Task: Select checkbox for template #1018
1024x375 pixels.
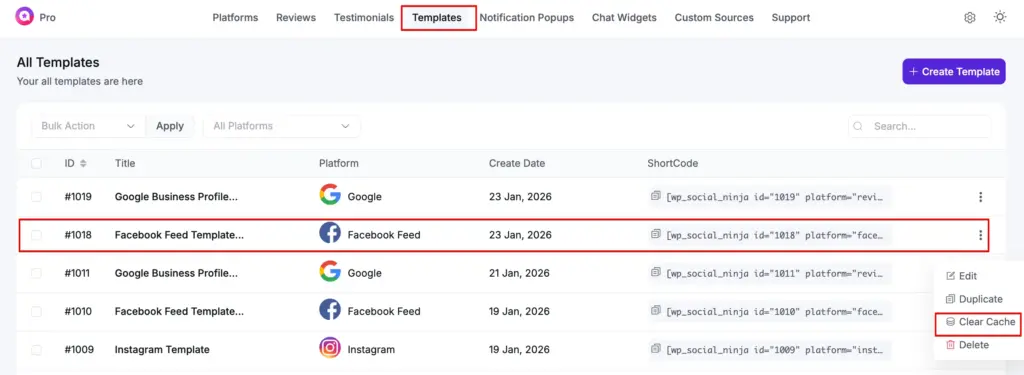Action: point(37,235)
